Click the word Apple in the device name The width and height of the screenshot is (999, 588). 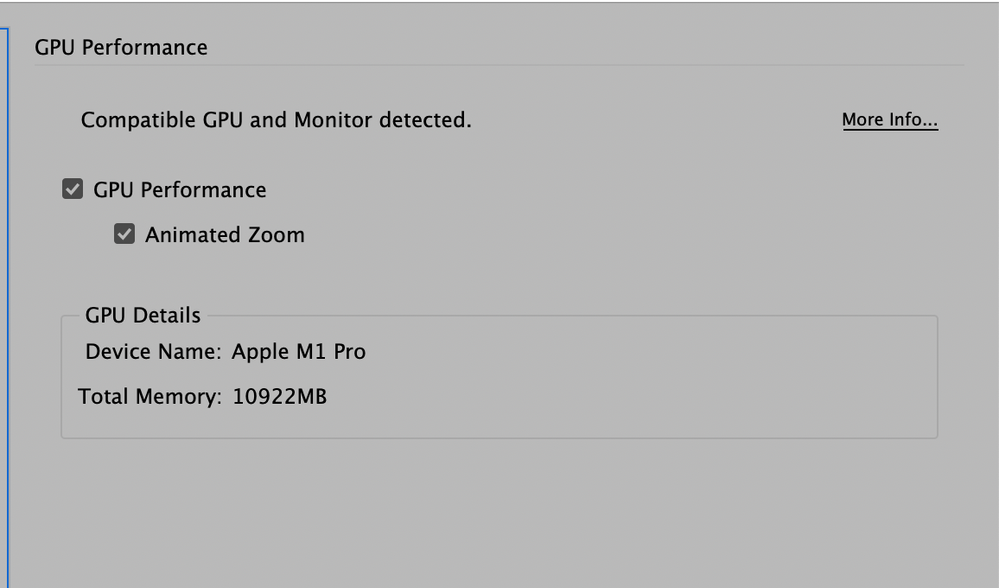[x=259, y=352]
